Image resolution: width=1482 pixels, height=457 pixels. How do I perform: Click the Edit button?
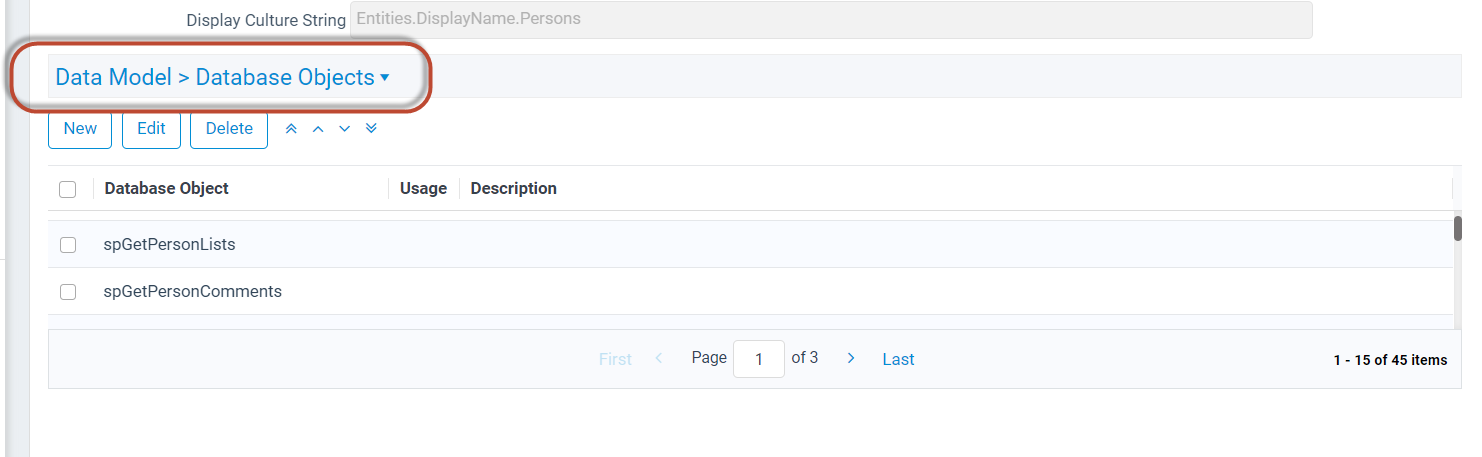click(x=151, y=129)
